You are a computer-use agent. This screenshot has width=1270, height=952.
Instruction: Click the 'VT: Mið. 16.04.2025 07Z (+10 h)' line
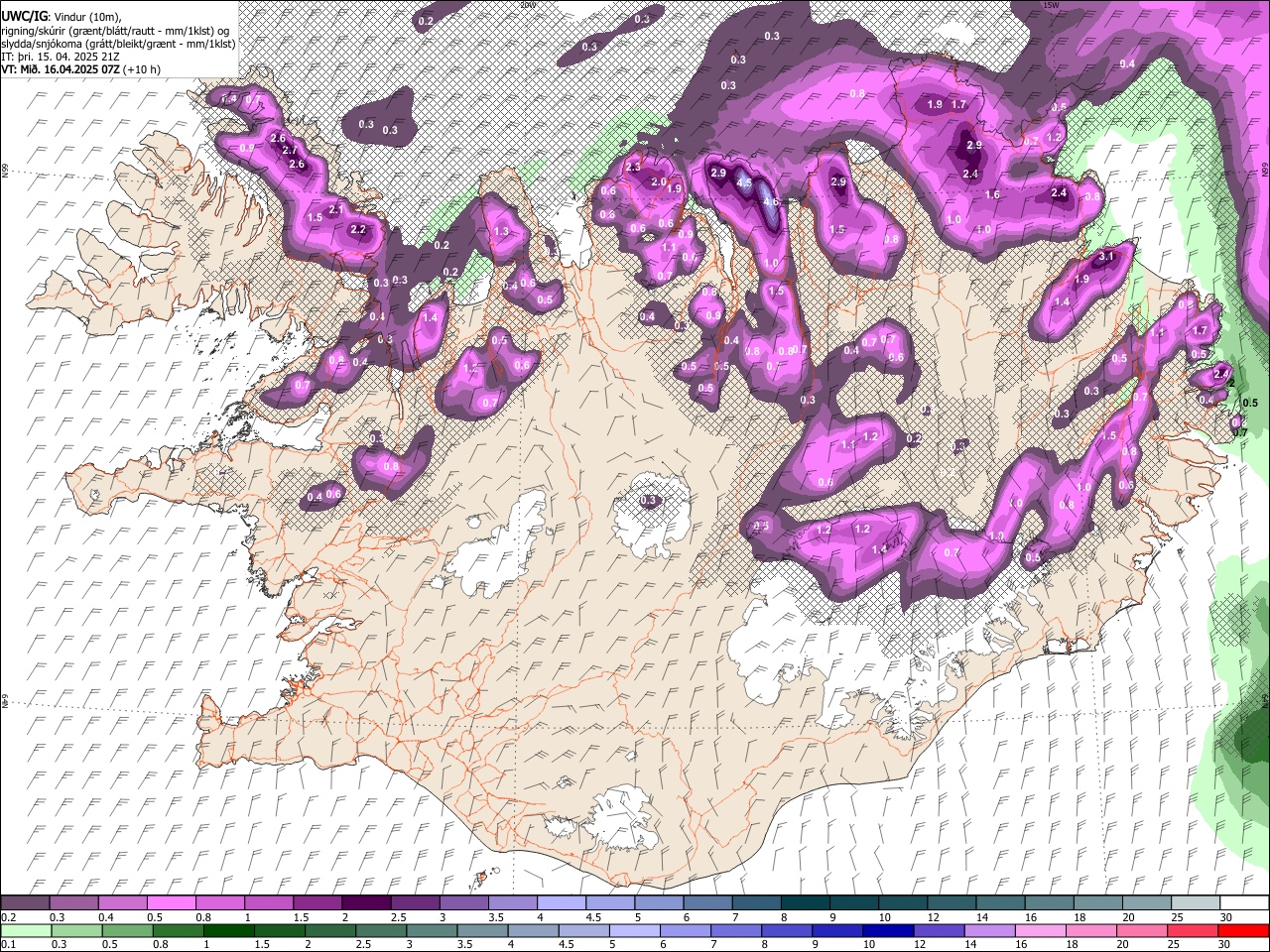pos(80,69)
